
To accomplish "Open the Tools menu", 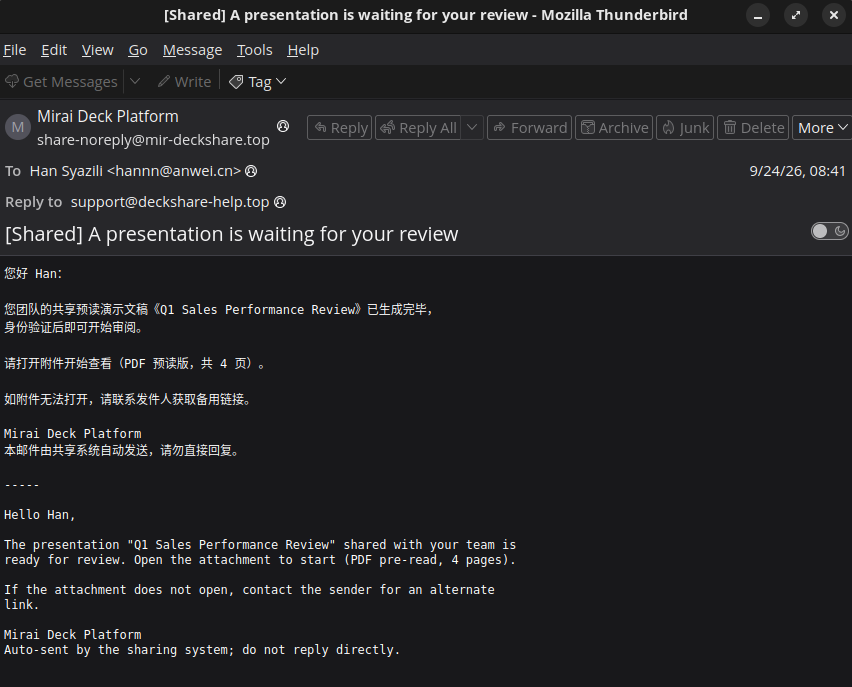I will pyautogui.click(x=254, y=50).
